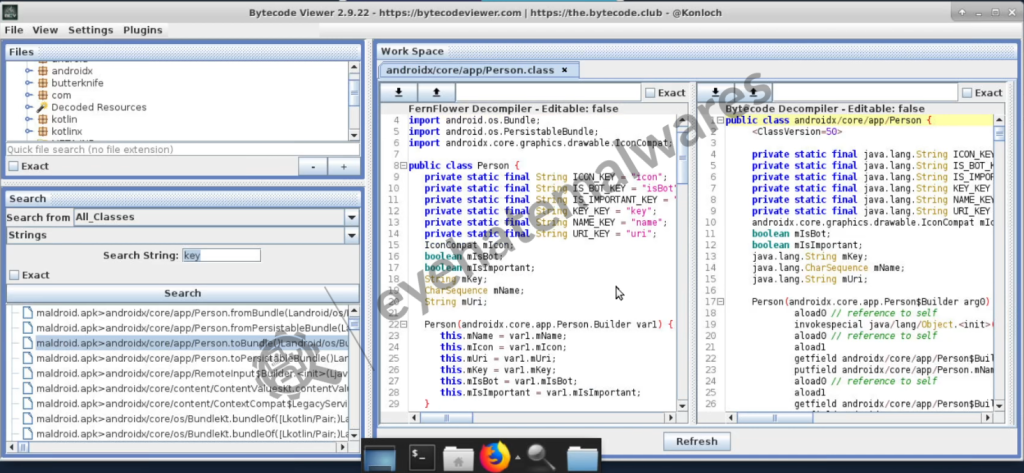Click the kotlin package icon

tap(43, 119)
